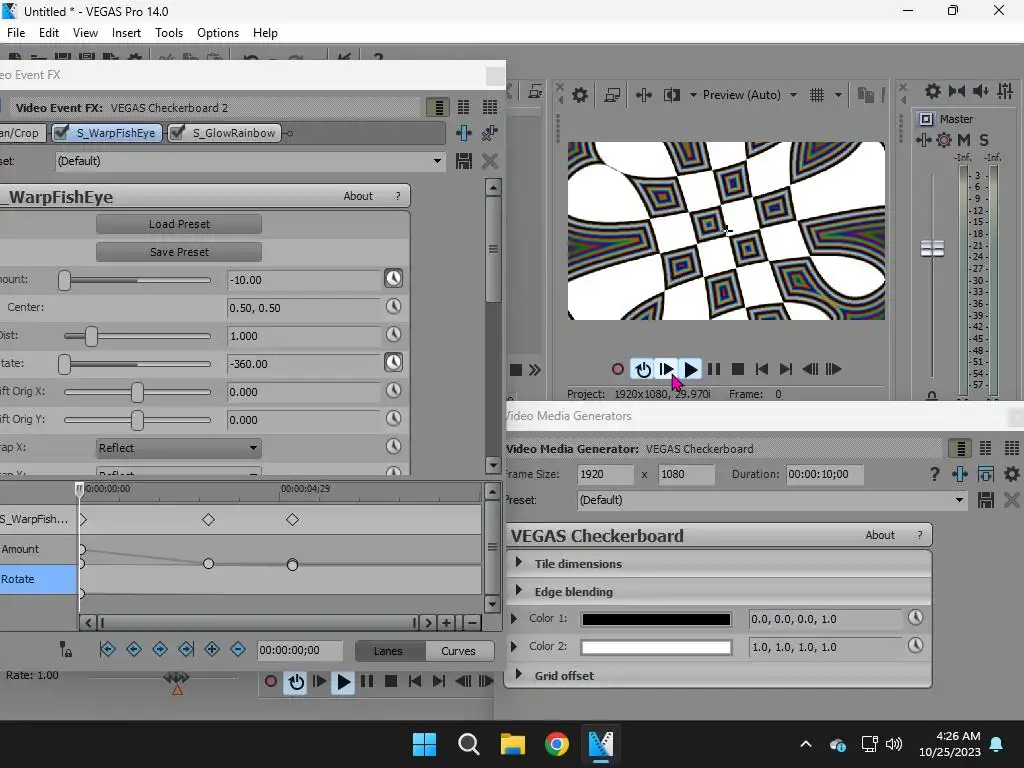Click Preview on External Monitor icon
This screenshot has height=768, width=1024.
coord(612,95)
